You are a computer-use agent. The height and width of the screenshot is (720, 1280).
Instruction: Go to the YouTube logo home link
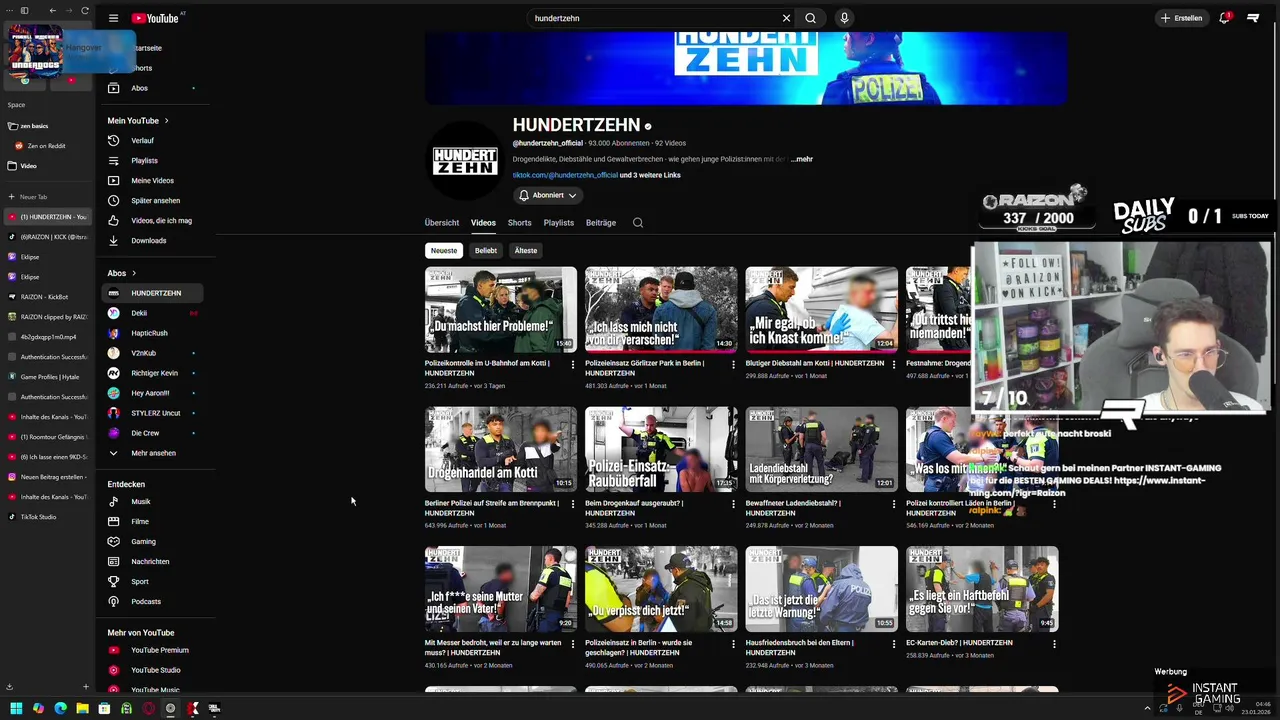pyautogui.click(x=157, y=18)
